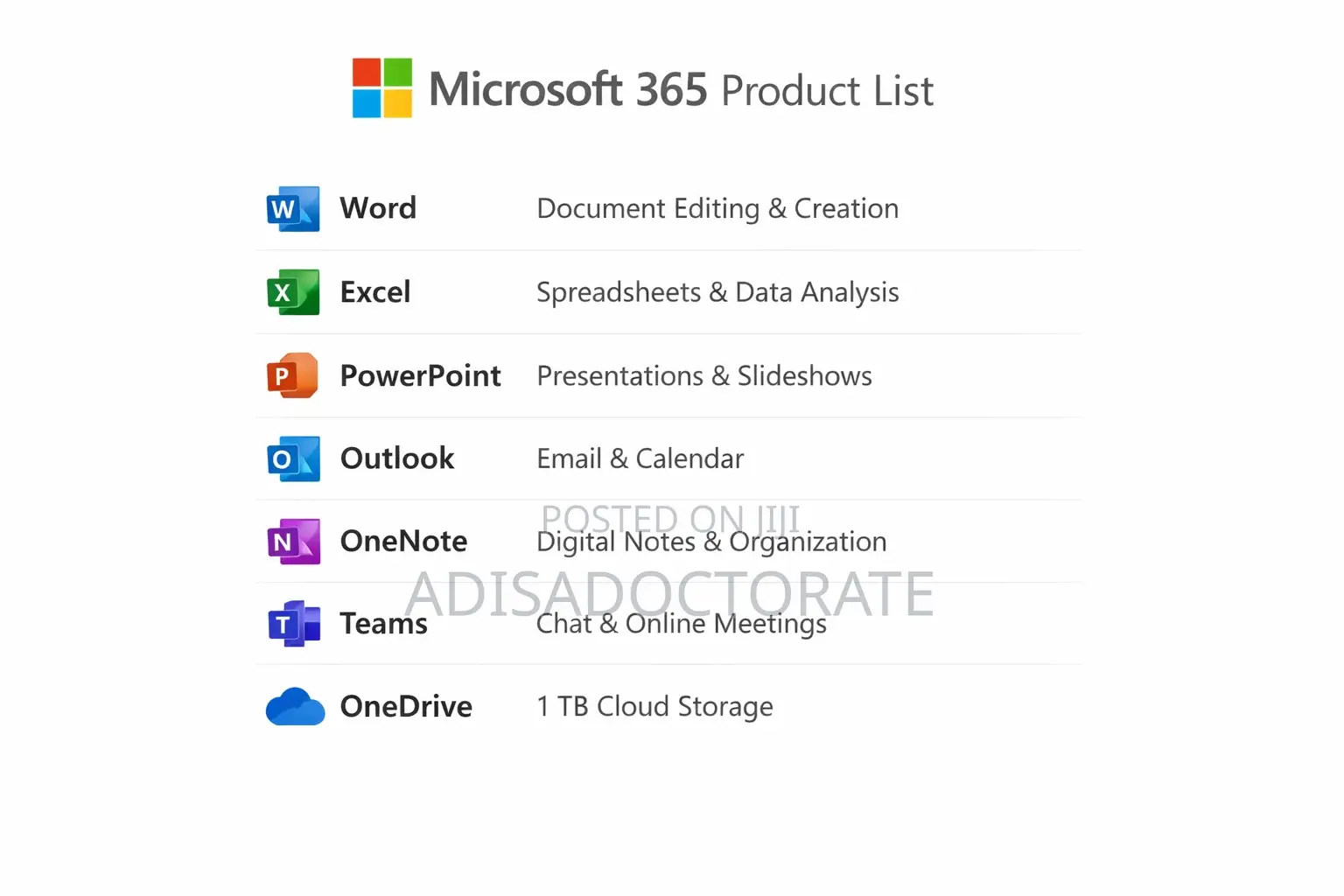The width and height of the screenshot is (1344, 896).
Task: Click the 'Word' product name
Action: (378, 208)
